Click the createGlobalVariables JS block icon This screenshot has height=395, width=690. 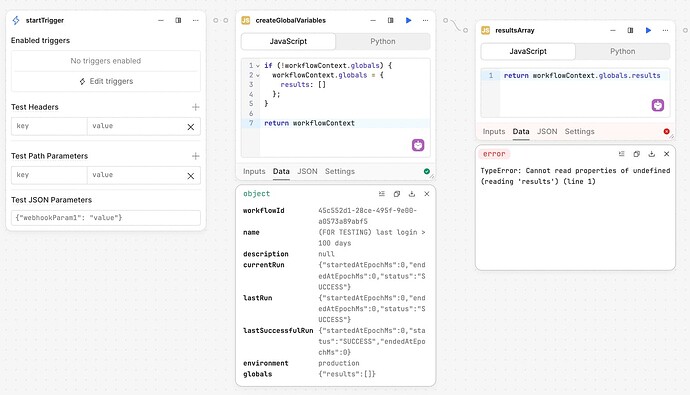pyautogui.click(x=246, y=20)
